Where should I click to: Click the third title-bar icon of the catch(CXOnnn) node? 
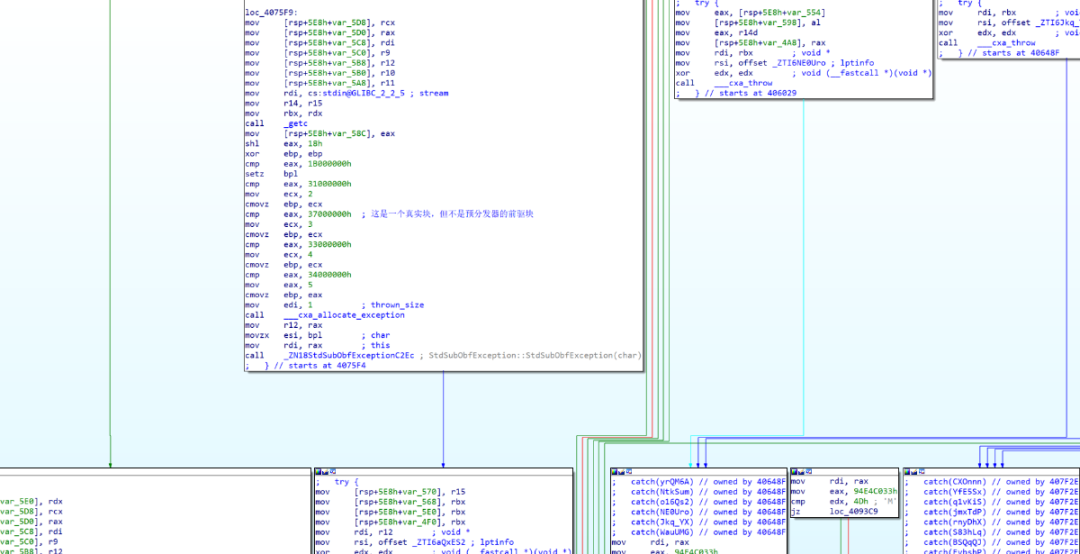[x=920, y=472]
